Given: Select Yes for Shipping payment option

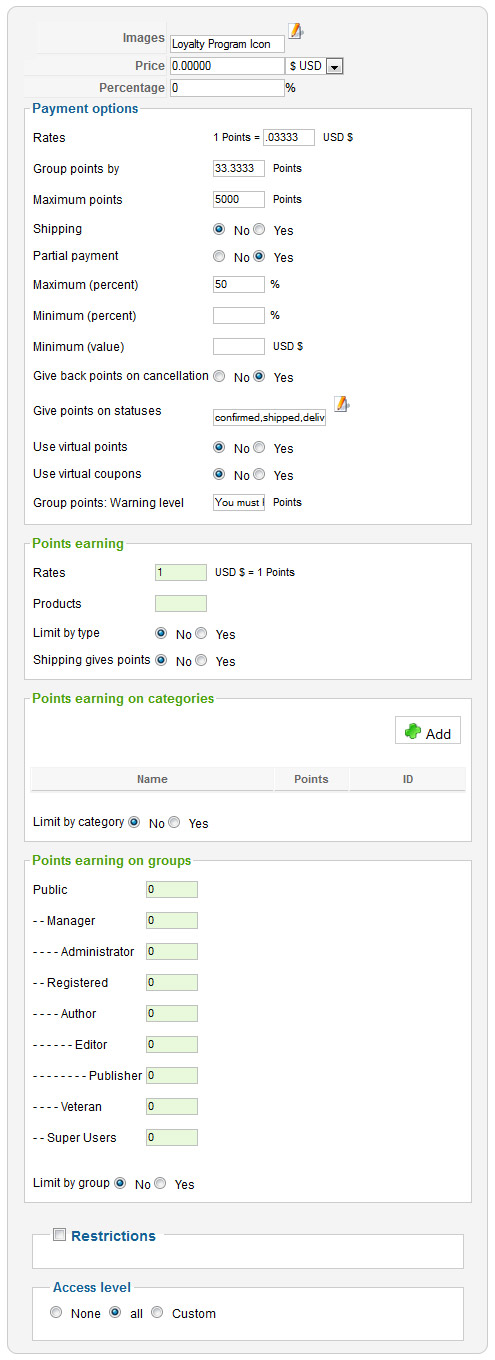Looking at the screenshot, I should (259, 230).
